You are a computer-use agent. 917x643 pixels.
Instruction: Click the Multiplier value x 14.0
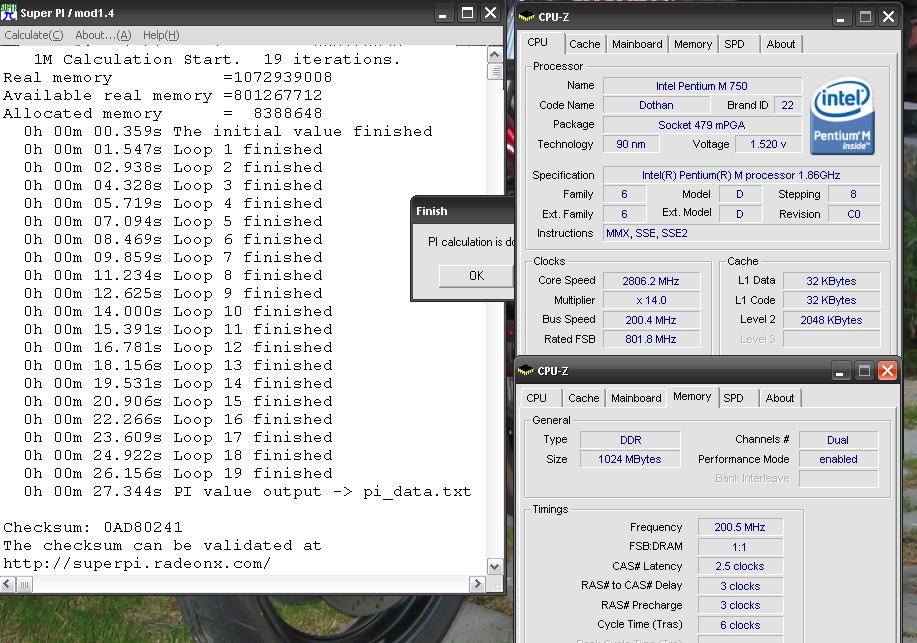[651, 300]
